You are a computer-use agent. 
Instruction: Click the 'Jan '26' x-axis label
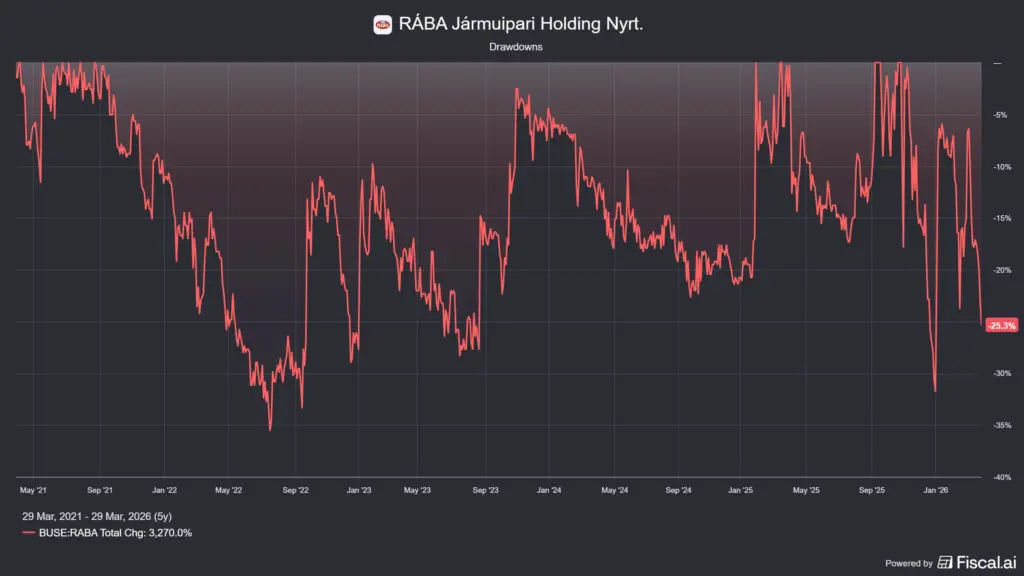pos(936,490)
